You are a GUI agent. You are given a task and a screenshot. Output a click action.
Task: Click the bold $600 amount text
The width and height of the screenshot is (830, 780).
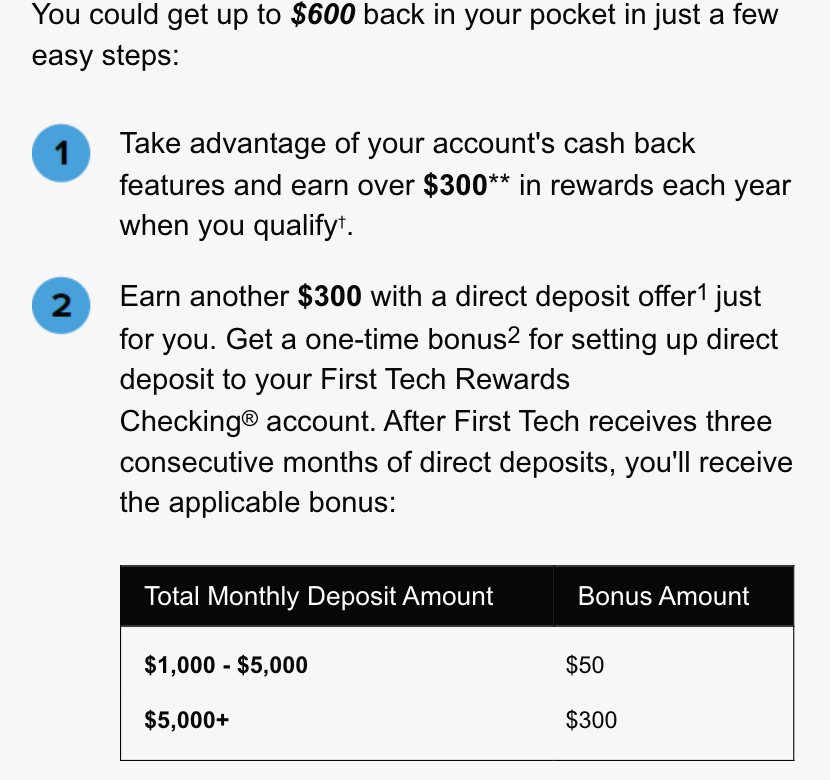[323, 14]
